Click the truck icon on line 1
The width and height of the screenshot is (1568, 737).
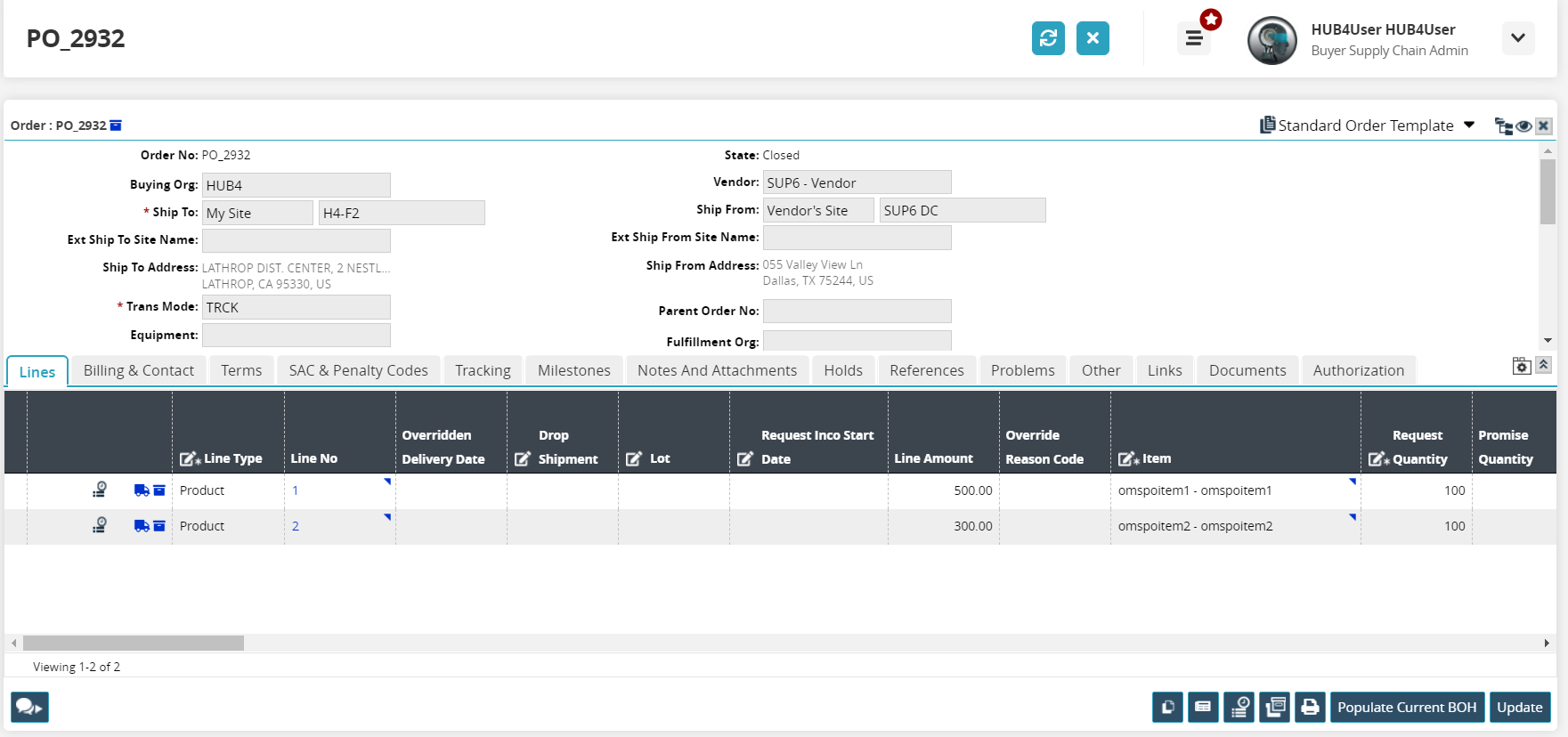(142, 490)
